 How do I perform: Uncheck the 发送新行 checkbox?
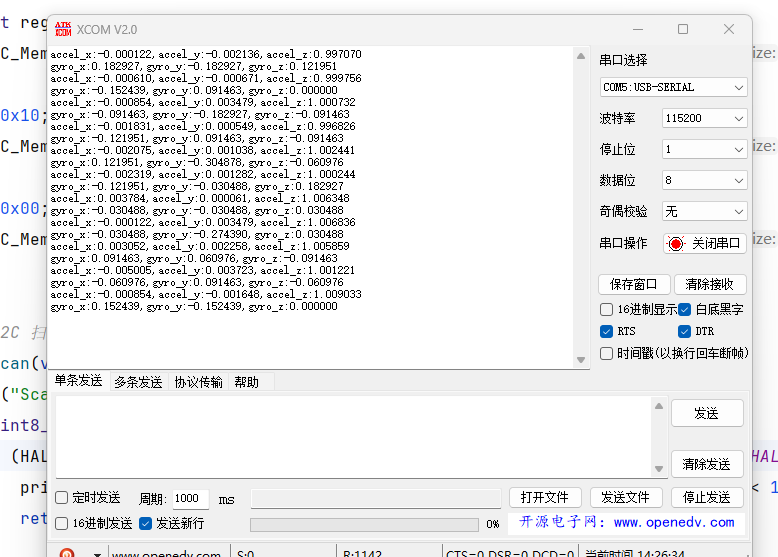click(x=145, y=523)
